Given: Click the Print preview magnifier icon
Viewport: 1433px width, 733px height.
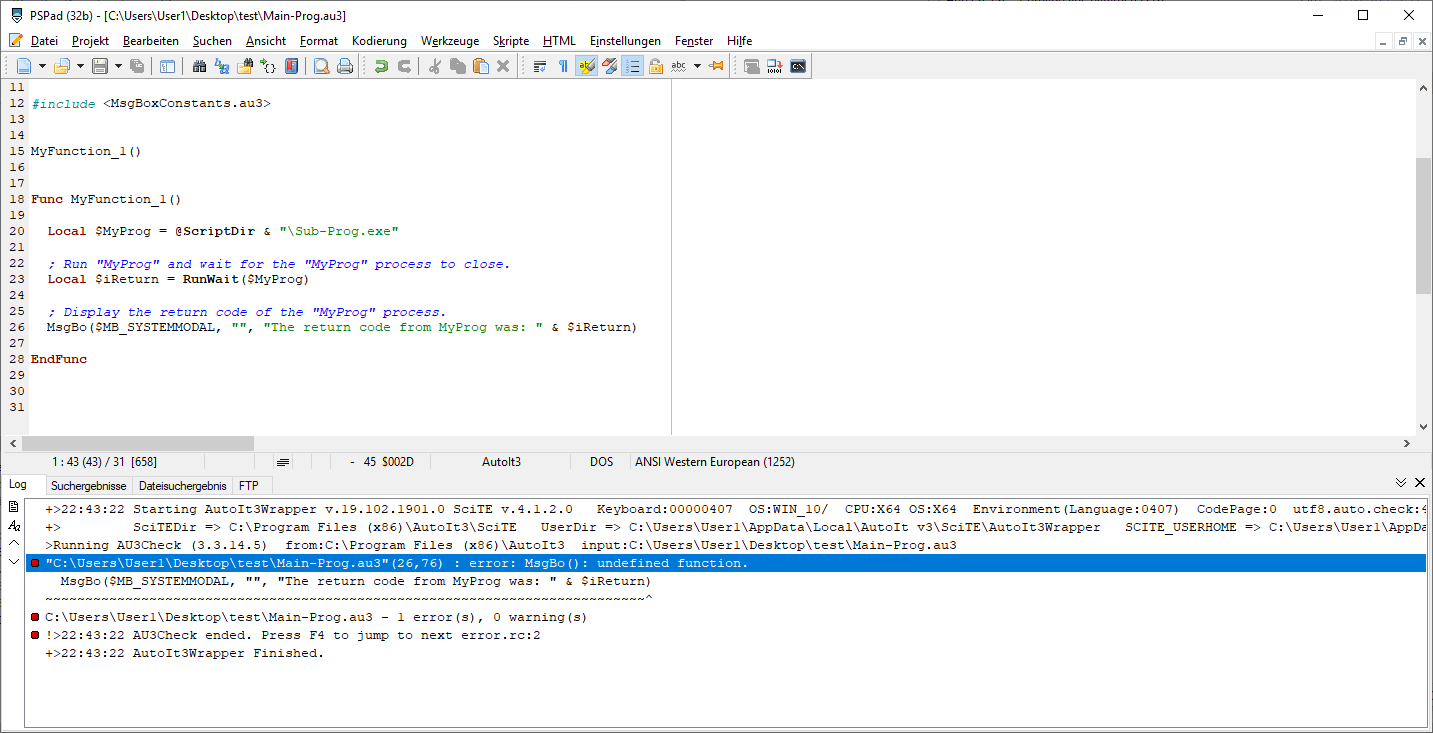Looking at the screenshot, I should point(322,67).
